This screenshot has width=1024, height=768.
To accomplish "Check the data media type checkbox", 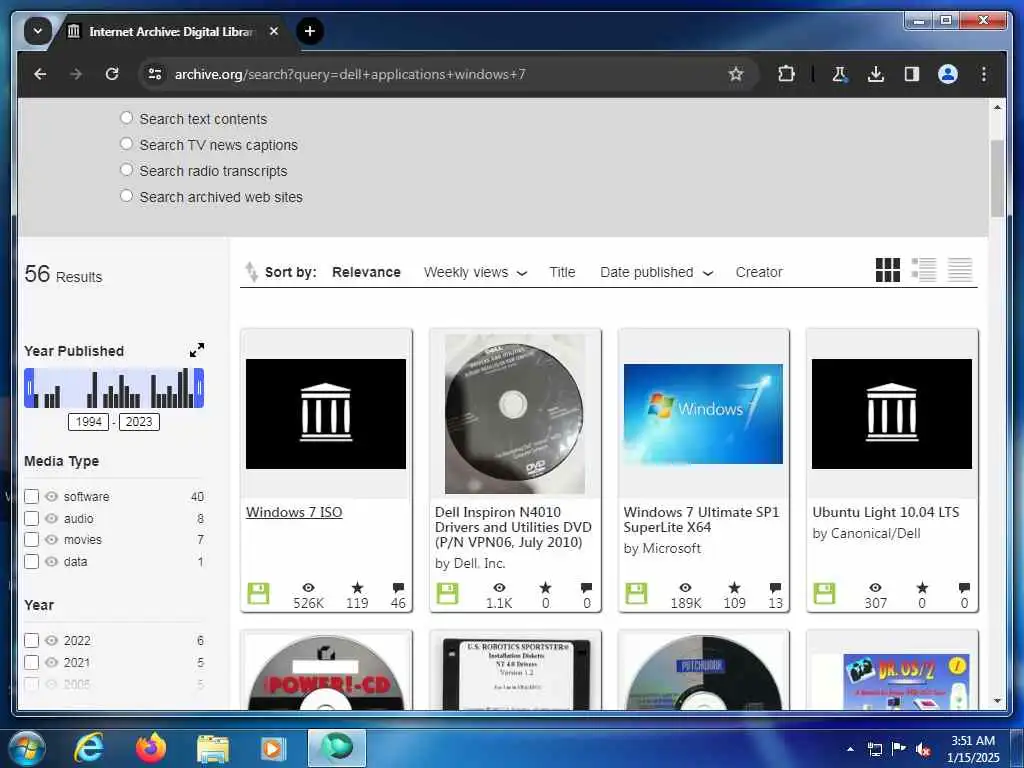I will click(31, 562).
